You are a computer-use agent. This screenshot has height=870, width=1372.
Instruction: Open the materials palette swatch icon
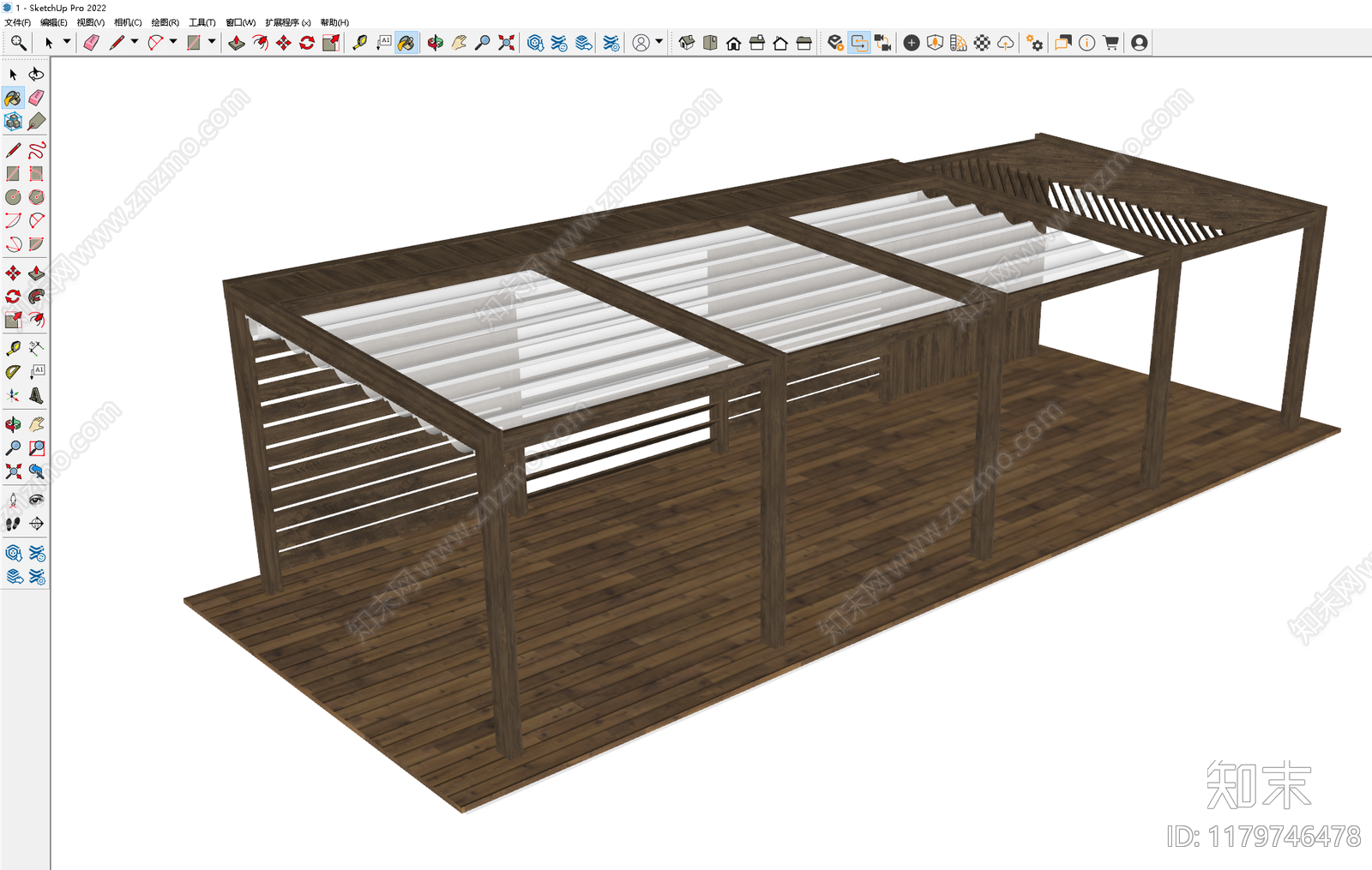pos(958,43)
